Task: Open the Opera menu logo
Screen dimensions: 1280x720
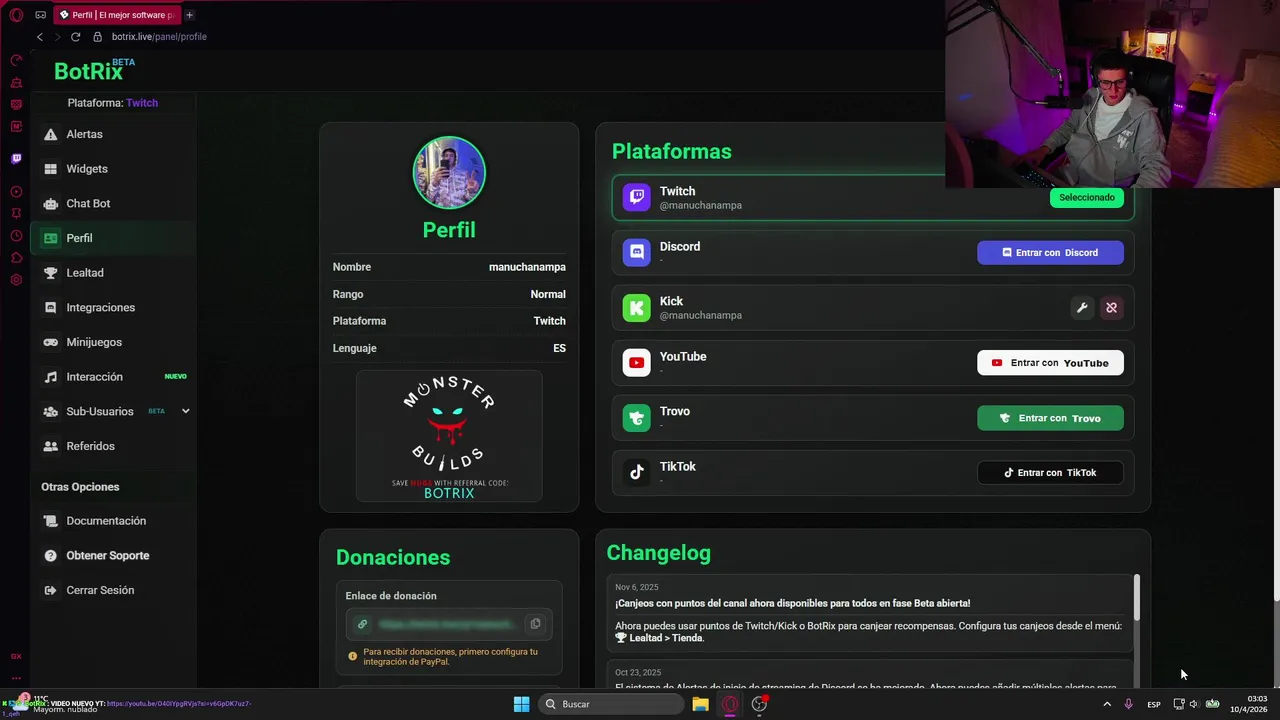Action: pos(16,15)
